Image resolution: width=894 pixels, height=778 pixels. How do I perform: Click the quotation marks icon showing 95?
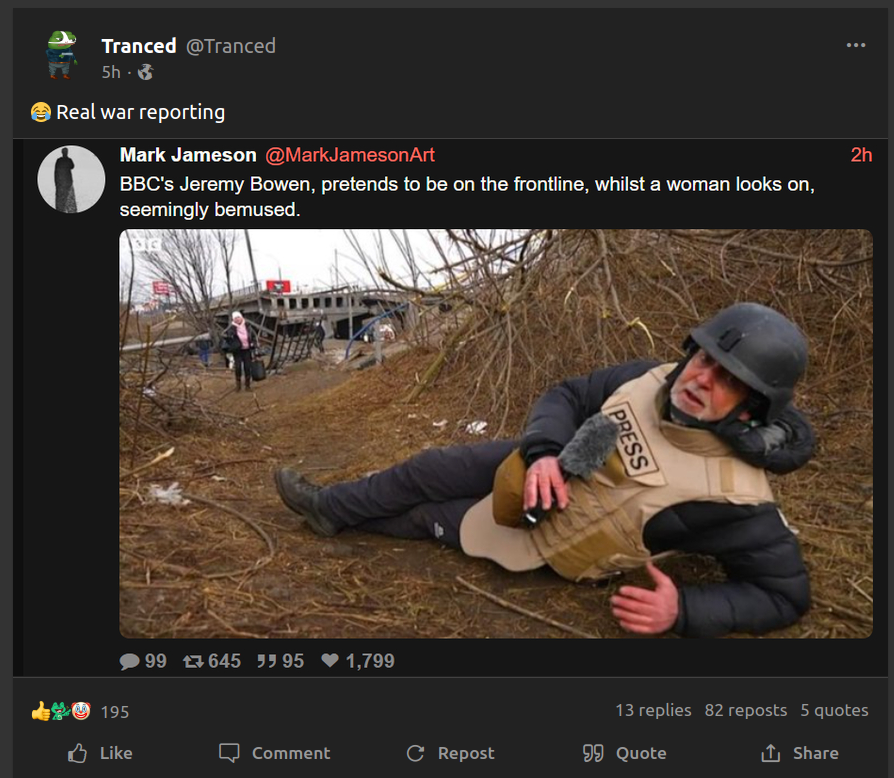tap(265, 661)
